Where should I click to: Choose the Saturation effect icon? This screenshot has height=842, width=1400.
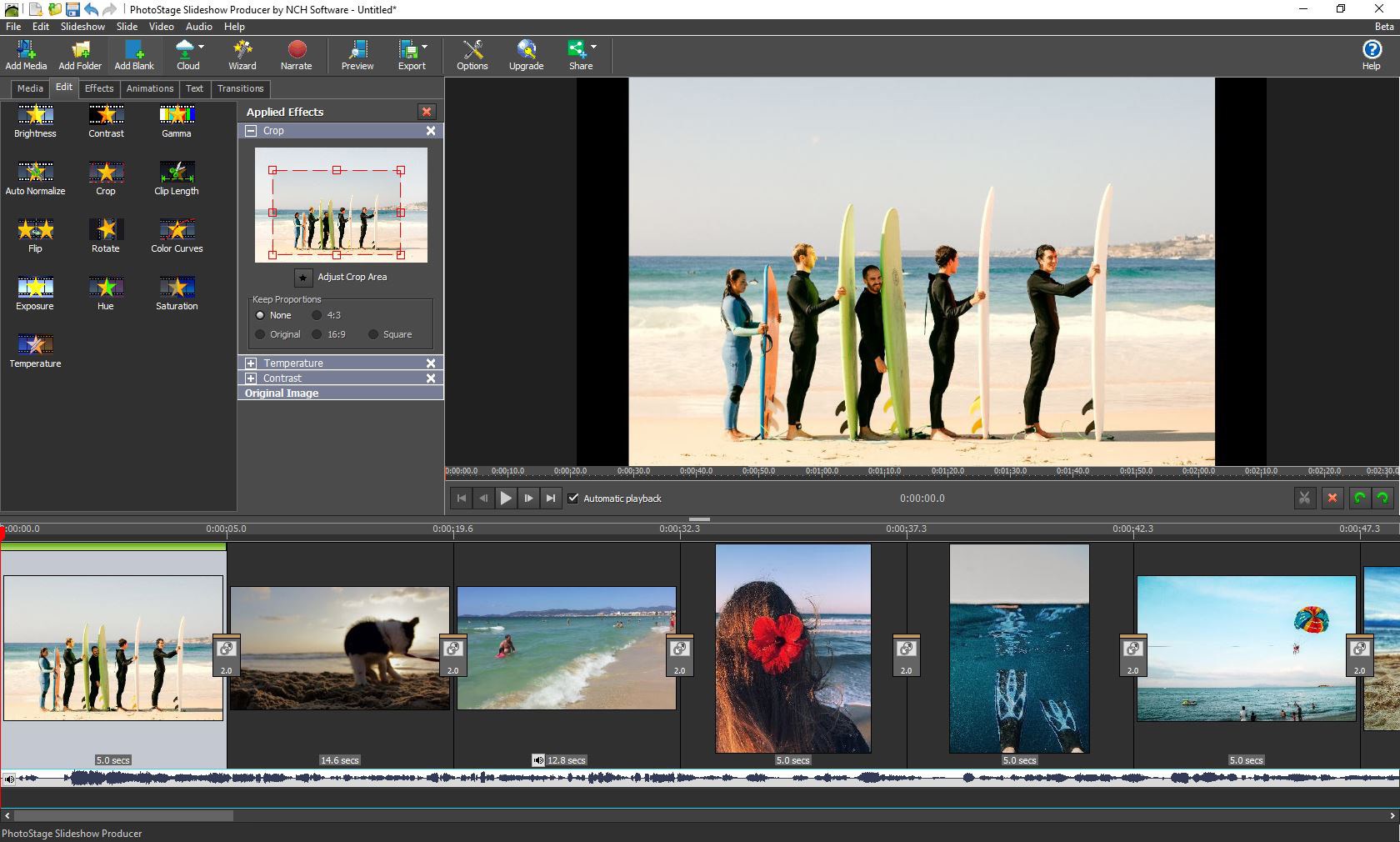click(177, 288)
